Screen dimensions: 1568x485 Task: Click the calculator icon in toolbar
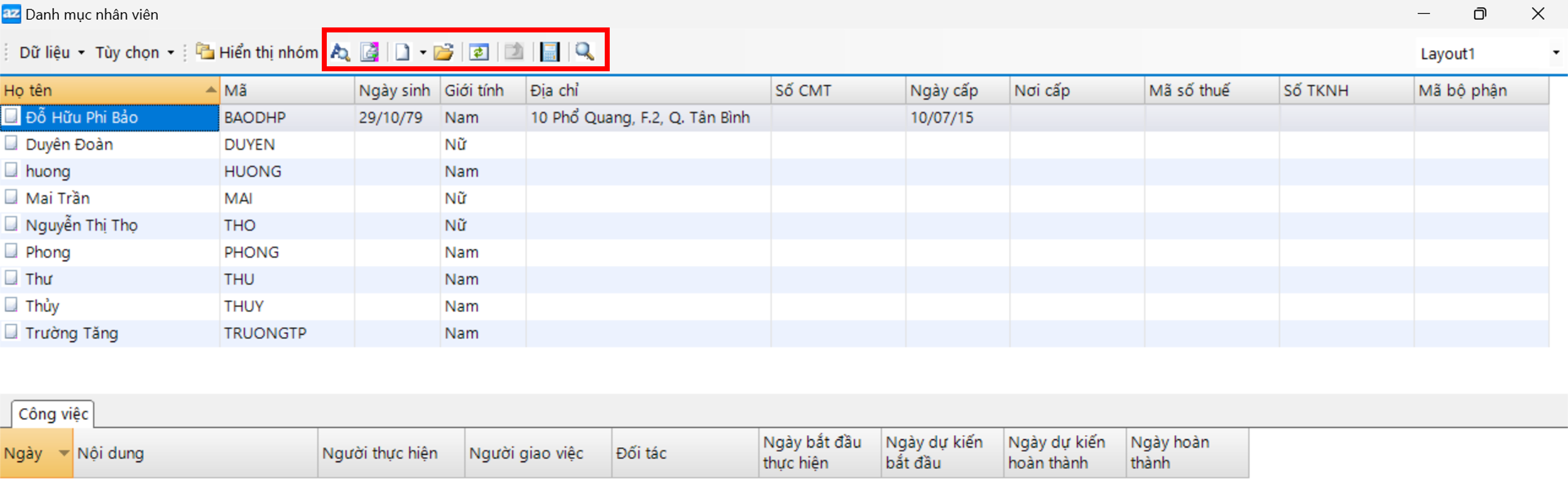point(549,52)
